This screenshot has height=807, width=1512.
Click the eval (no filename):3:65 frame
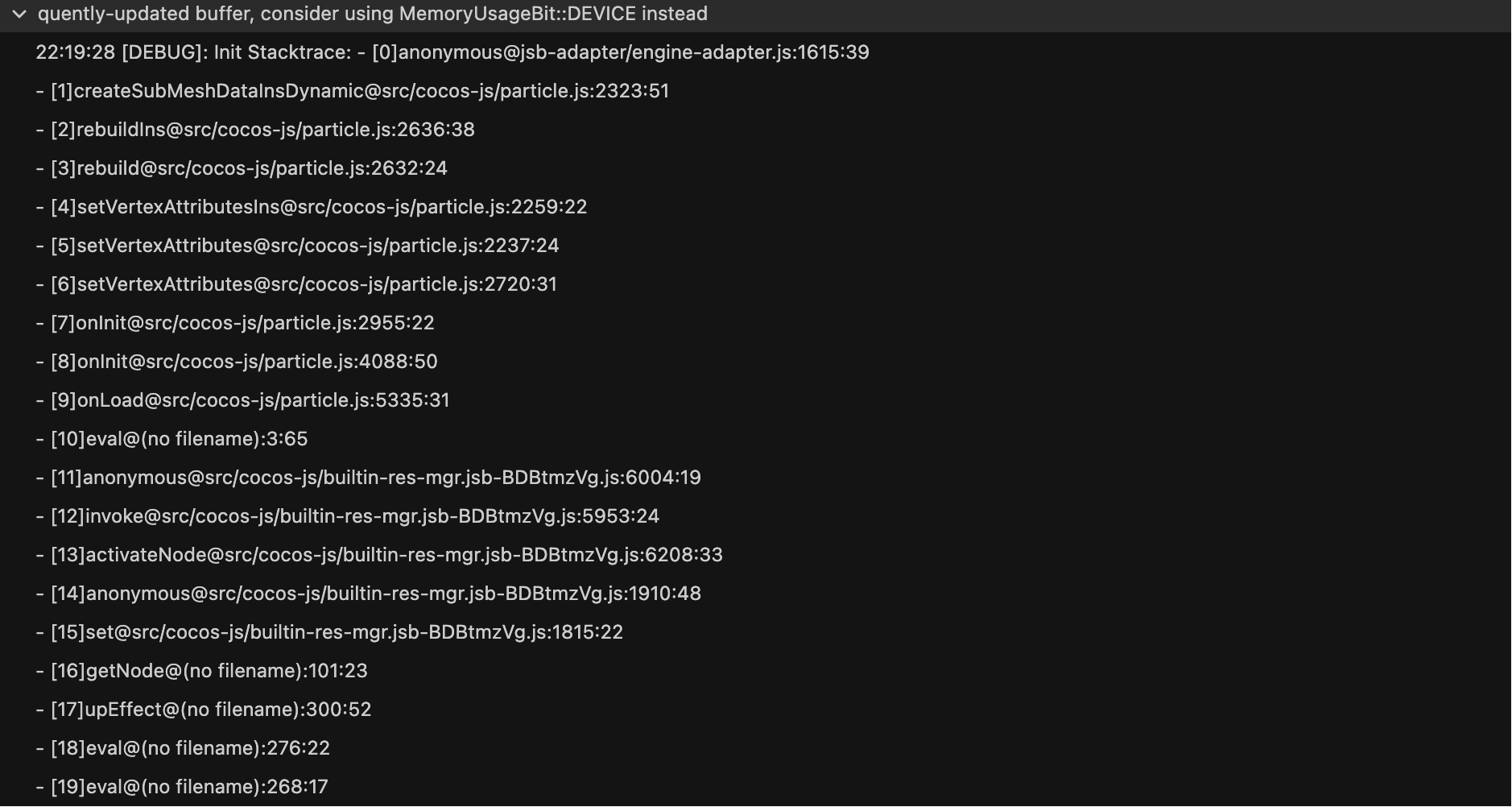pos(171,440)
